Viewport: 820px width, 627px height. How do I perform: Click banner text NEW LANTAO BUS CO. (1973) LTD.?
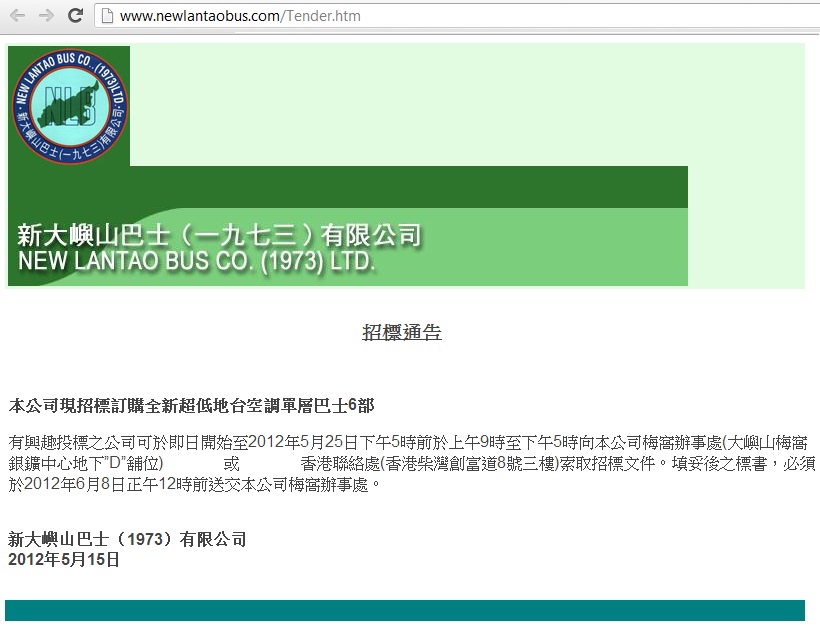coord(197,261)
